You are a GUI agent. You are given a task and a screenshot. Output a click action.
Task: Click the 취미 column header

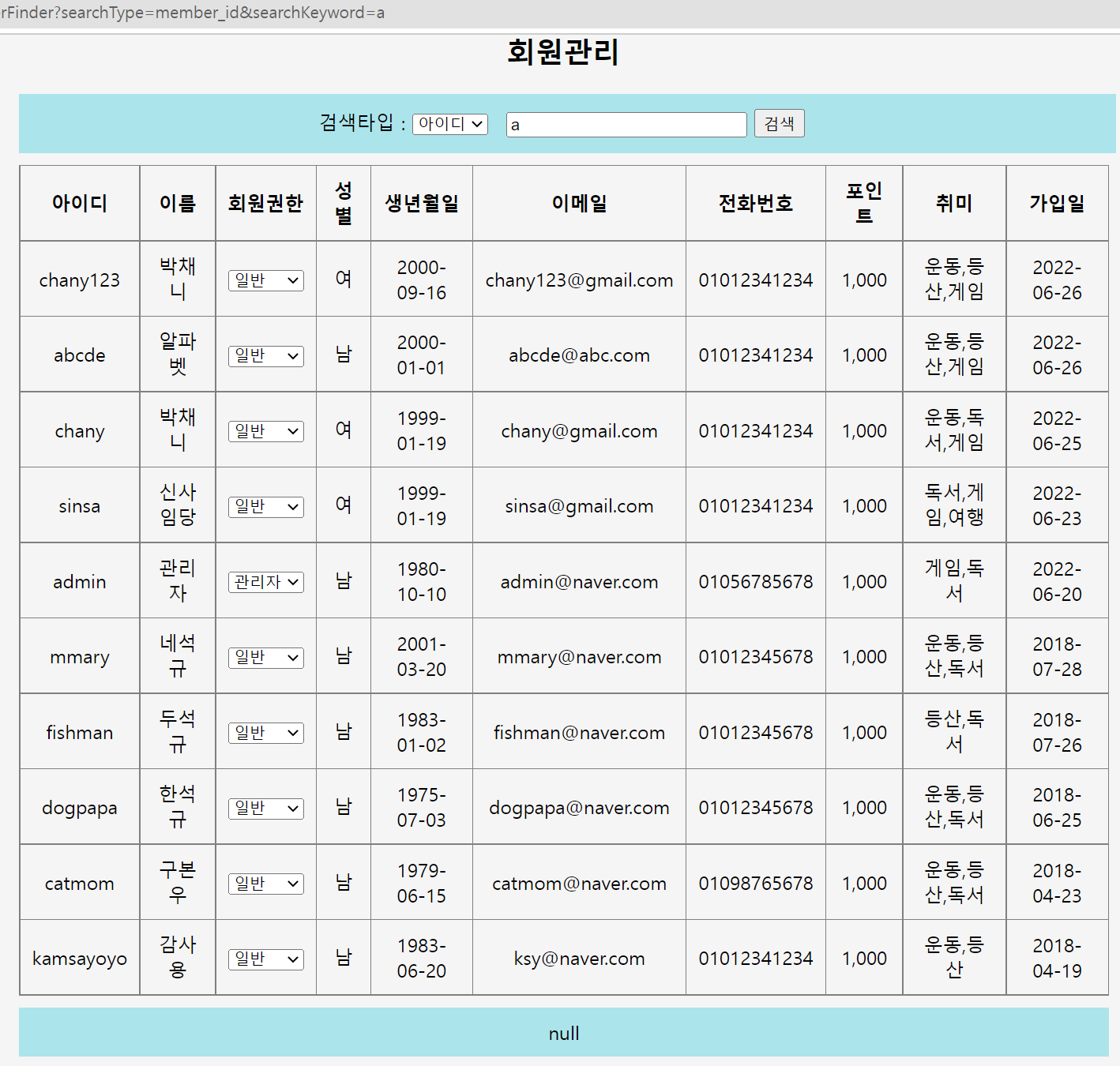(x=954, y=203)
